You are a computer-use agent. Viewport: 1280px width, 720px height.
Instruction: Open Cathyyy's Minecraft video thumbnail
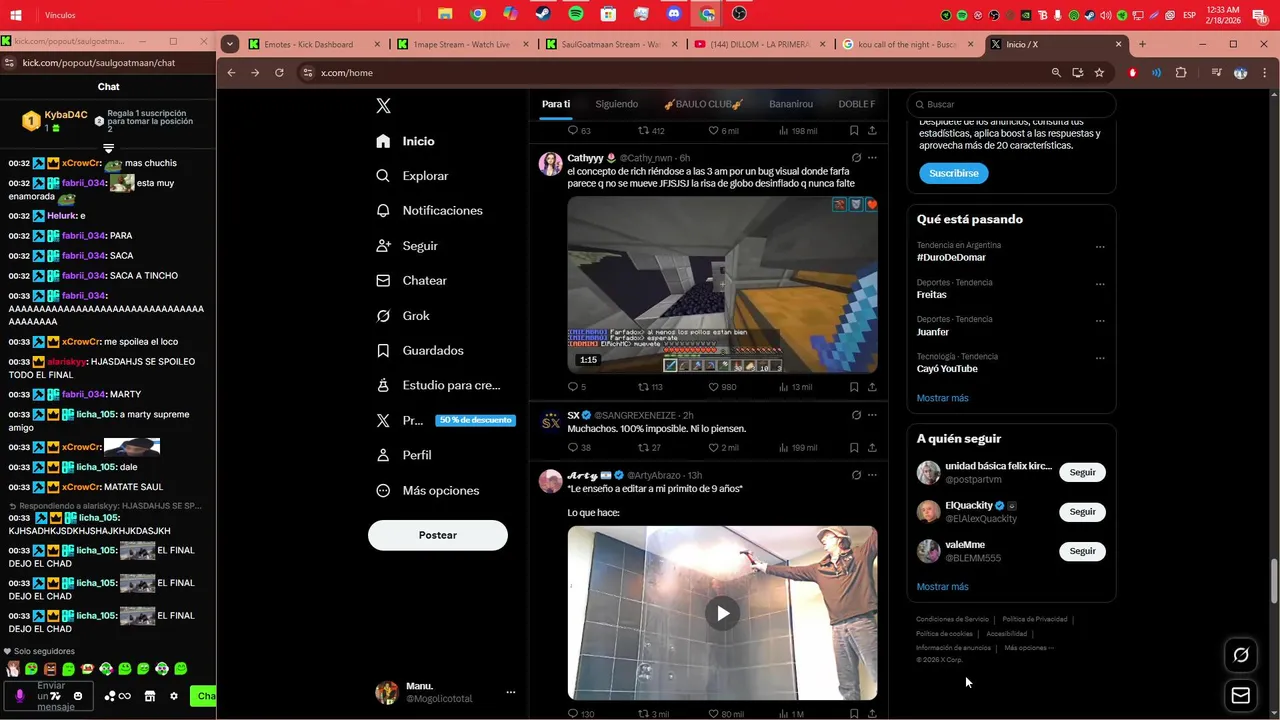[x=723, y=284]
